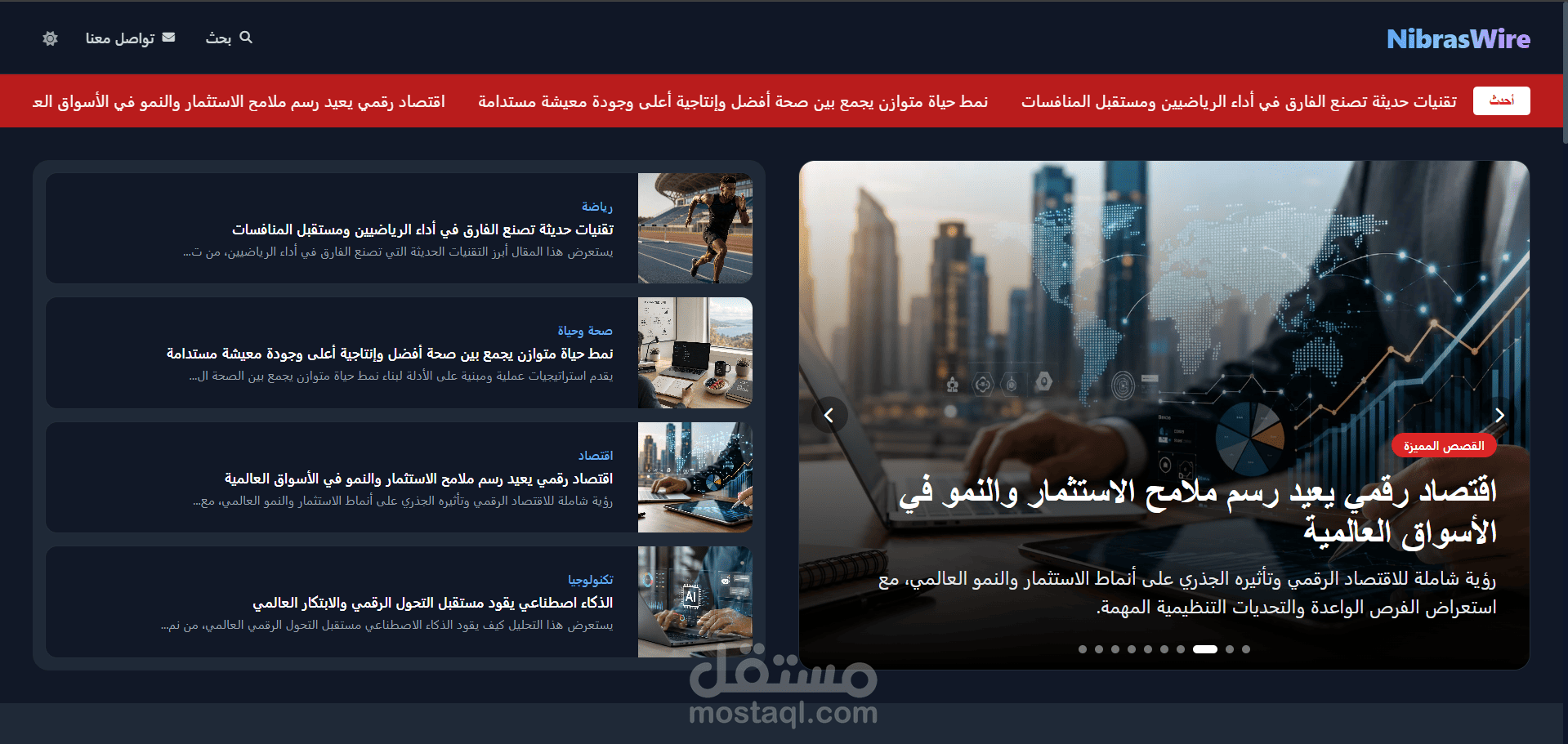Open article تقنيات حديثة تصنع الفارق in list
Viewport: 1568px width, 744px height.
click(x=422, y=229)
